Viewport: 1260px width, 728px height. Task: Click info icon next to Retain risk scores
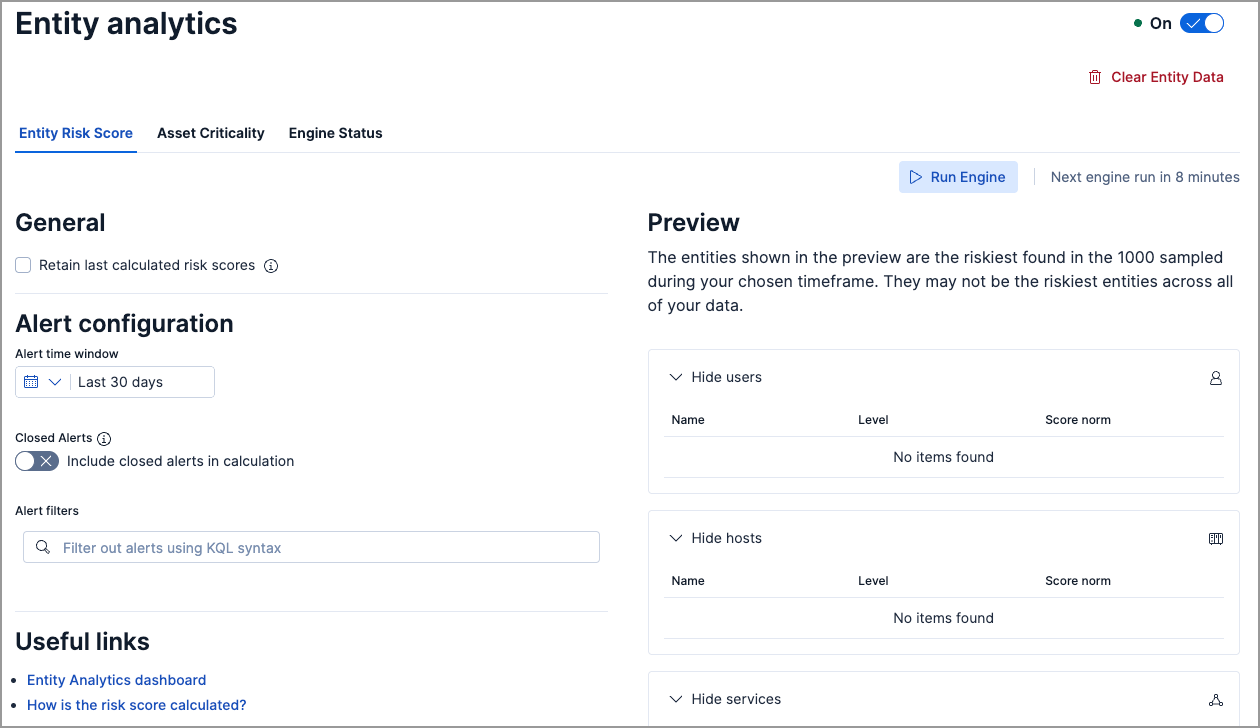pos(270,266)
